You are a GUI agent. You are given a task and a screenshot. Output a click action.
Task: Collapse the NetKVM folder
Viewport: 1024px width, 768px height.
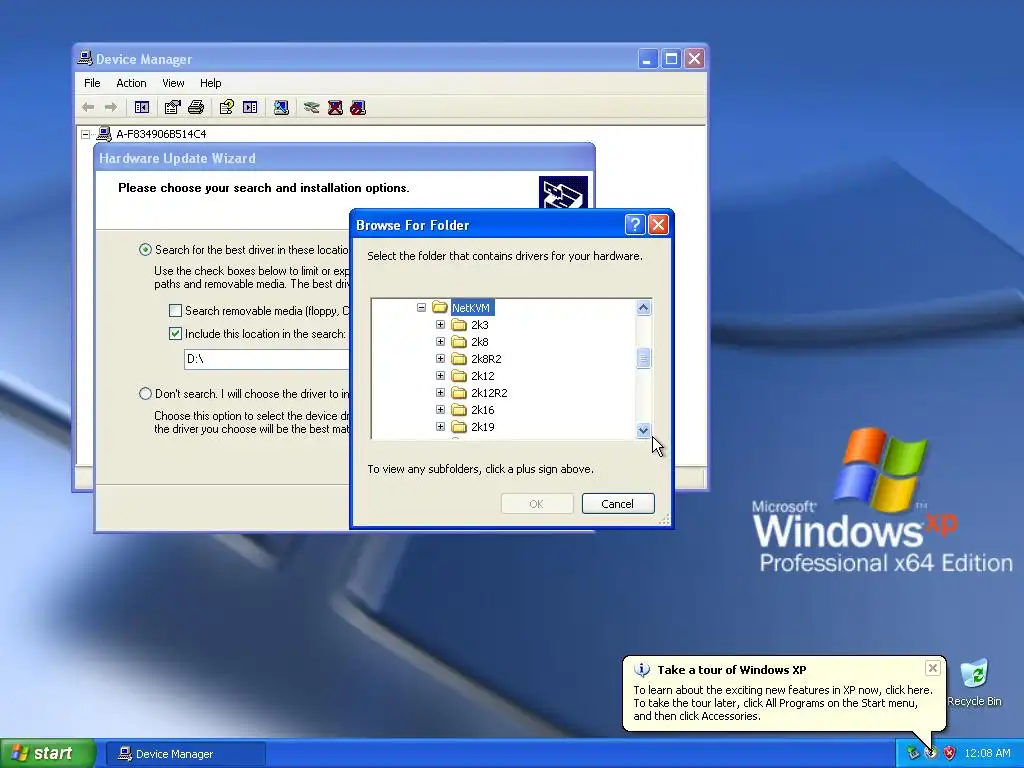click(421, 307)
